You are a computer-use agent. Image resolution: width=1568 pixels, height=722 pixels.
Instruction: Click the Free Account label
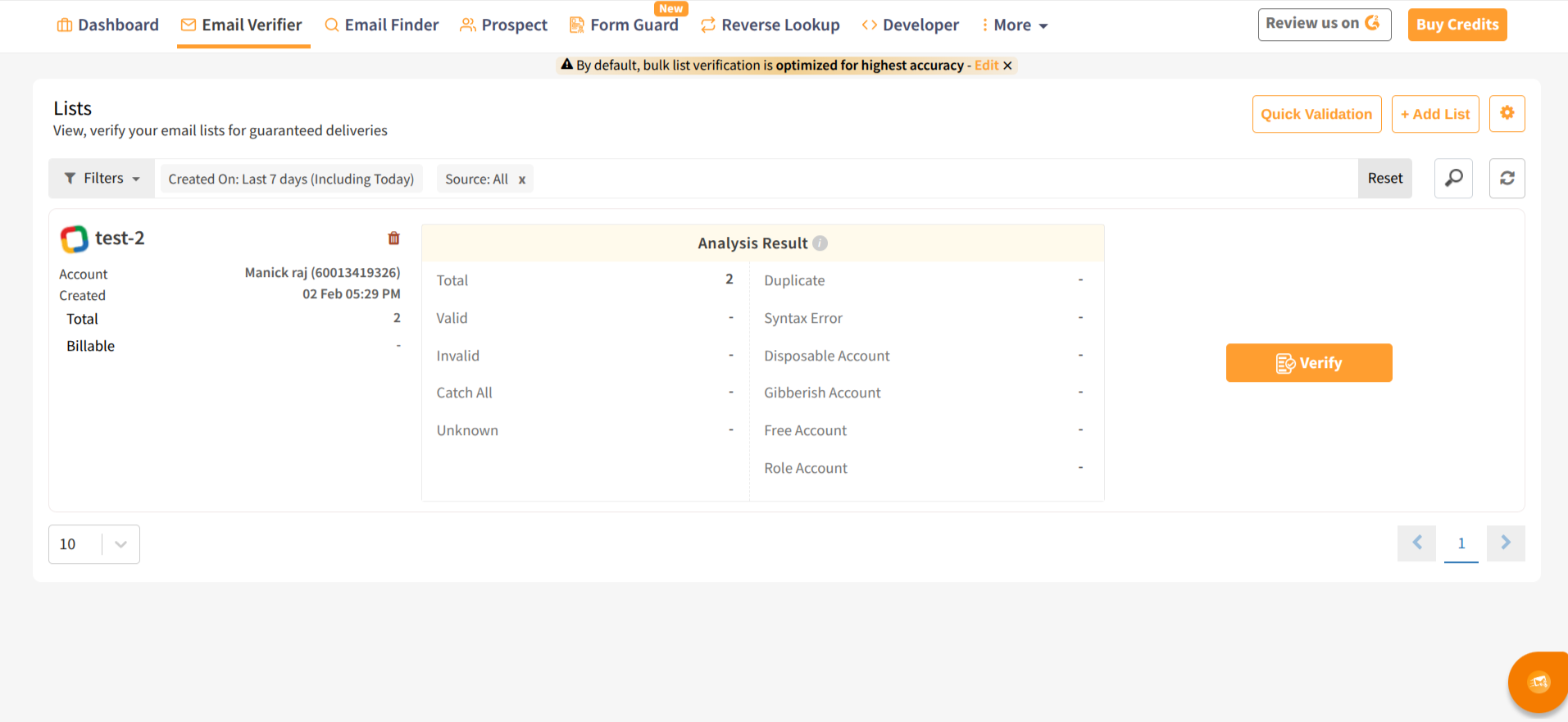coord(806,430)
